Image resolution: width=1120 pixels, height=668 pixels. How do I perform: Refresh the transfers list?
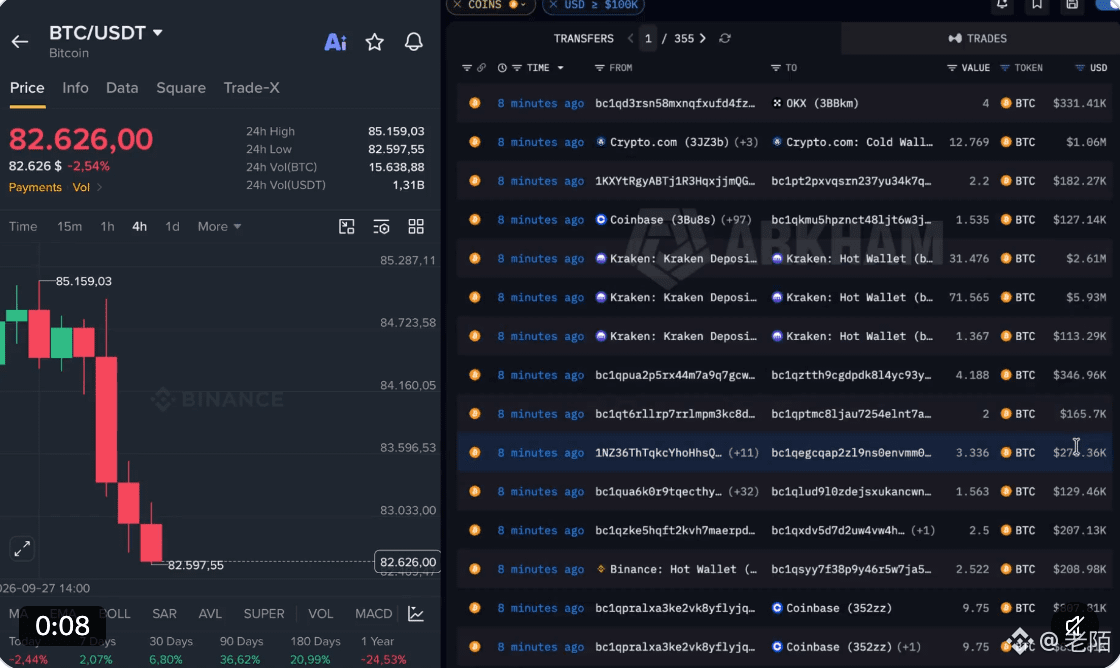click(x=725, y=39)
